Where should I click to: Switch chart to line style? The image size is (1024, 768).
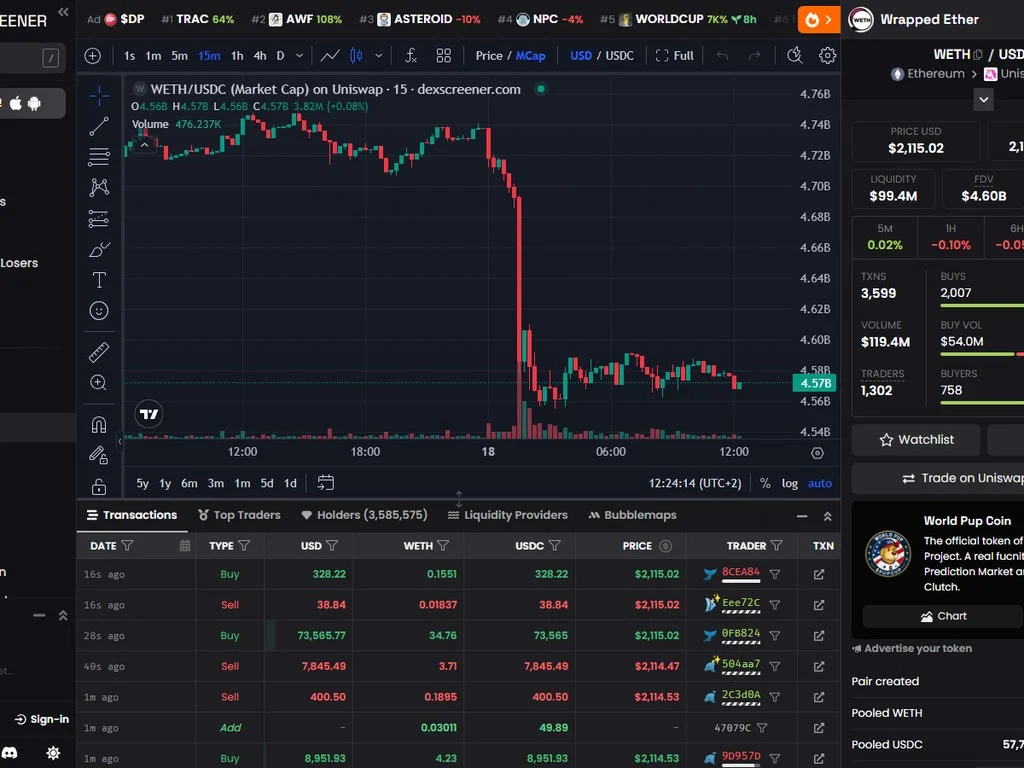(x=330, y=56)
